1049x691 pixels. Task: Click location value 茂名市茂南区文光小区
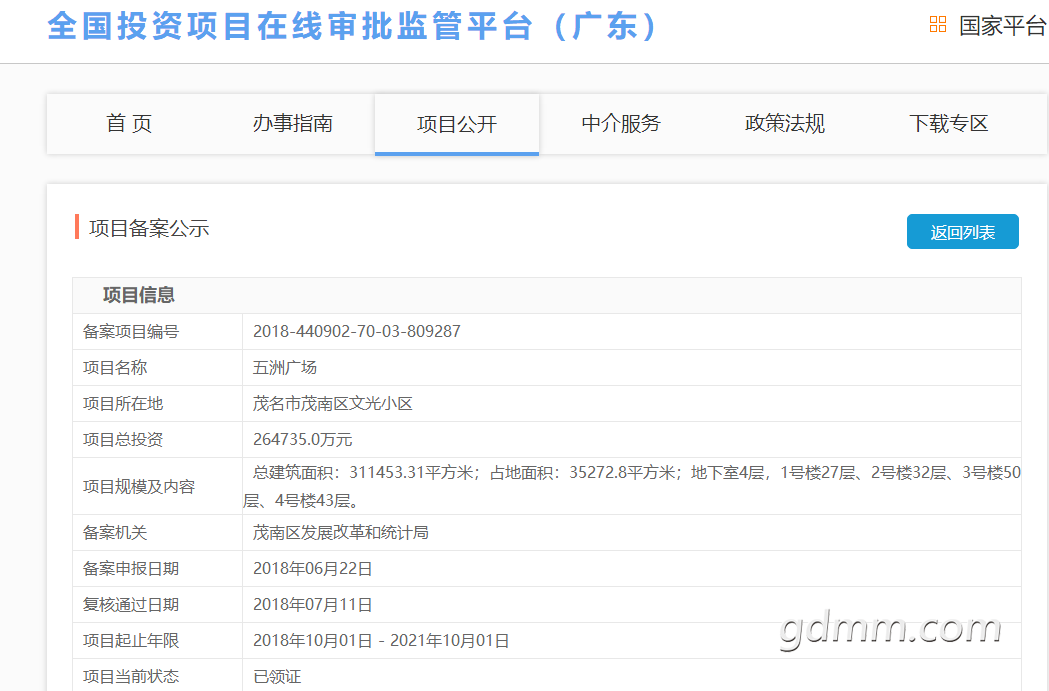(x=332, y=403)
